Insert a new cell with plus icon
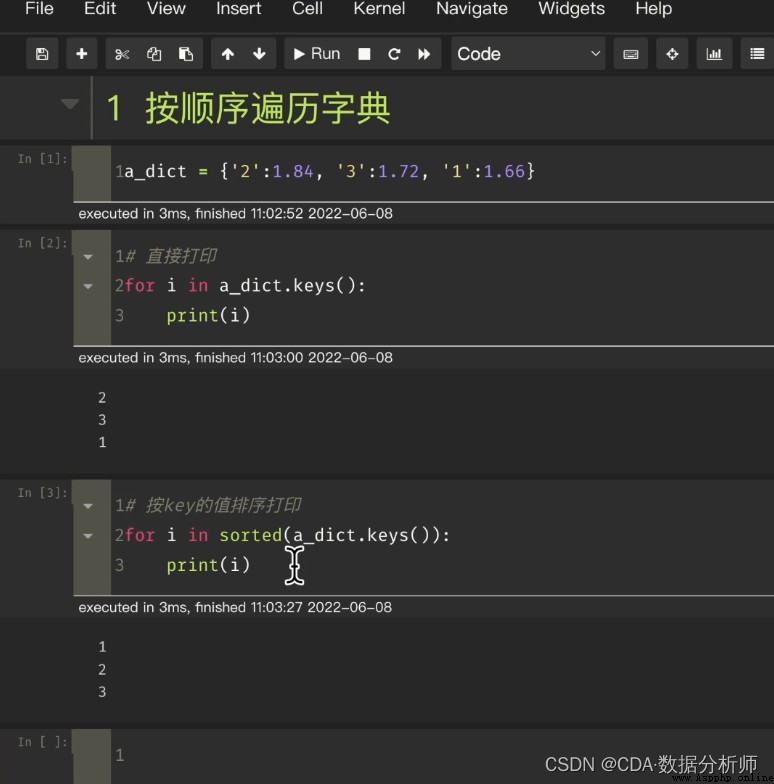Screen dimensions: 774x784 [x=82, y=54]
